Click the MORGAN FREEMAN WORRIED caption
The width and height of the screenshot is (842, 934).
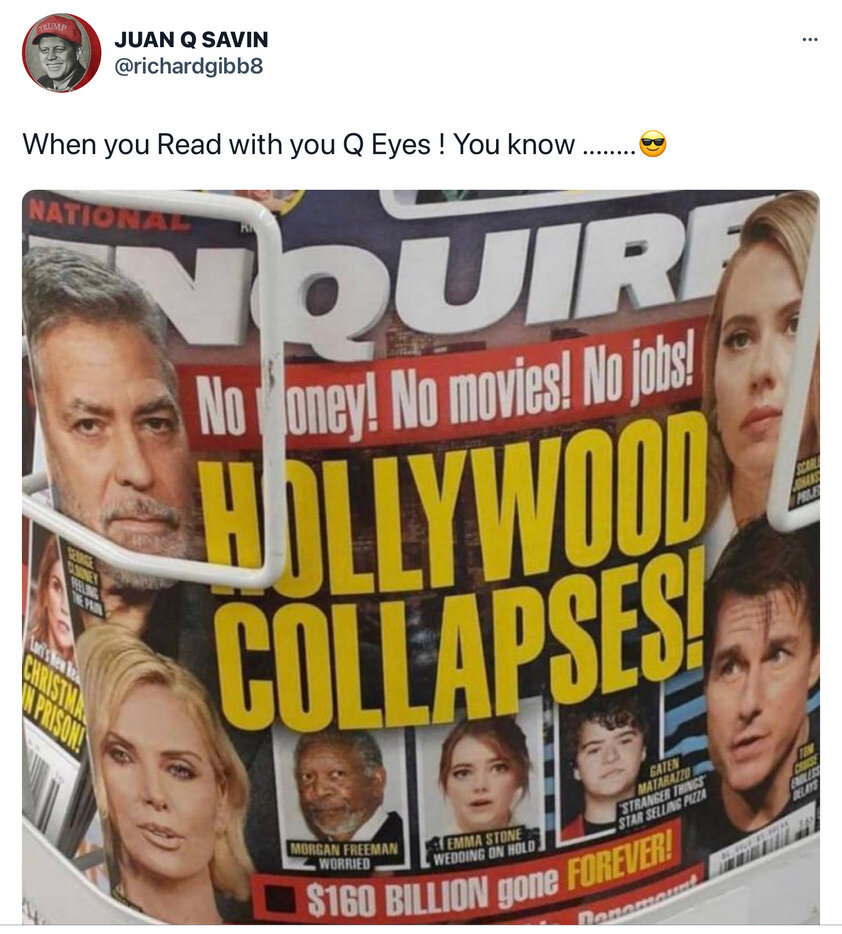pyautogui.click(x=343, y=855)
